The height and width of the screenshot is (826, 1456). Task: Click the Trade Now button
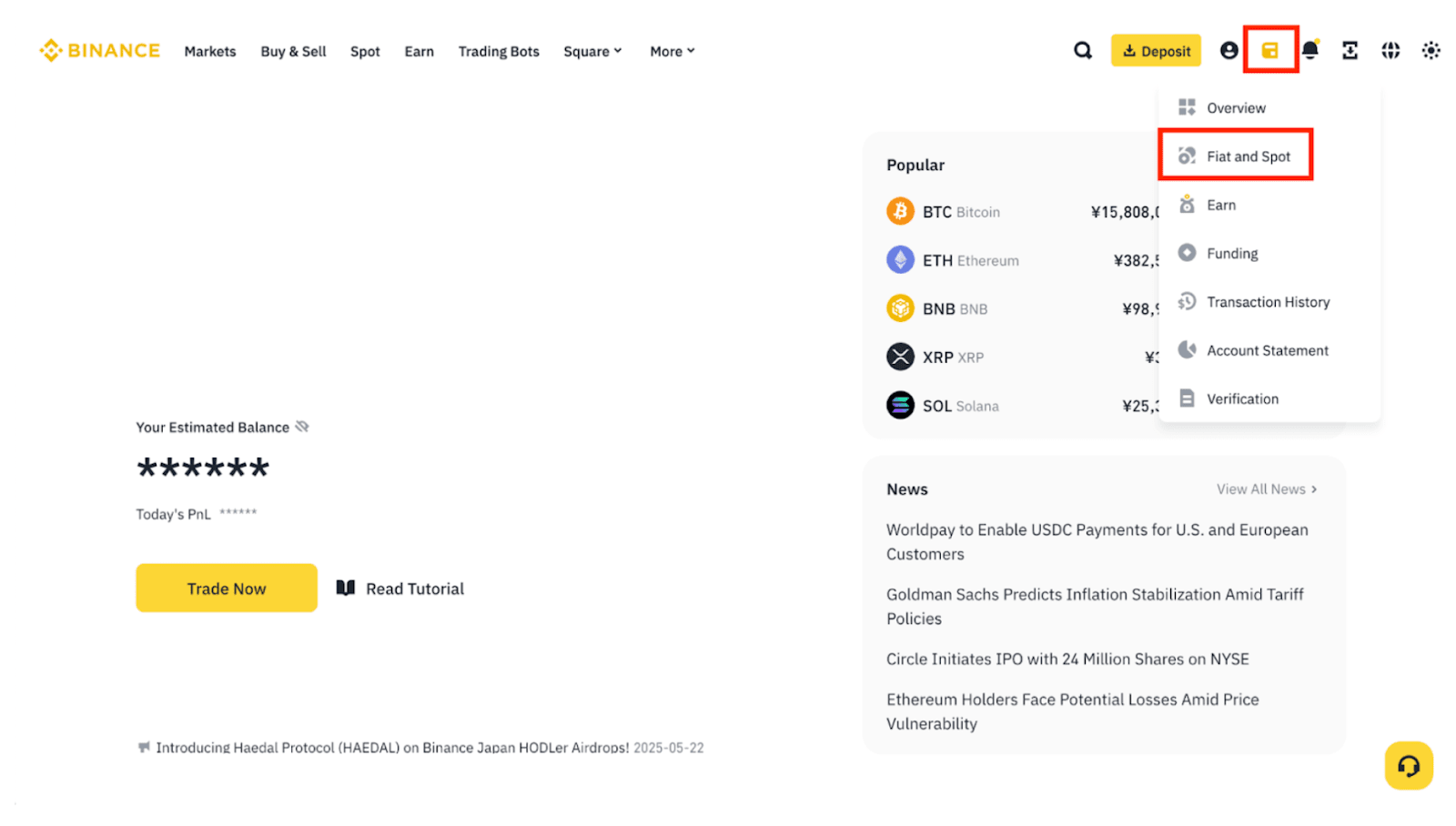227,588
